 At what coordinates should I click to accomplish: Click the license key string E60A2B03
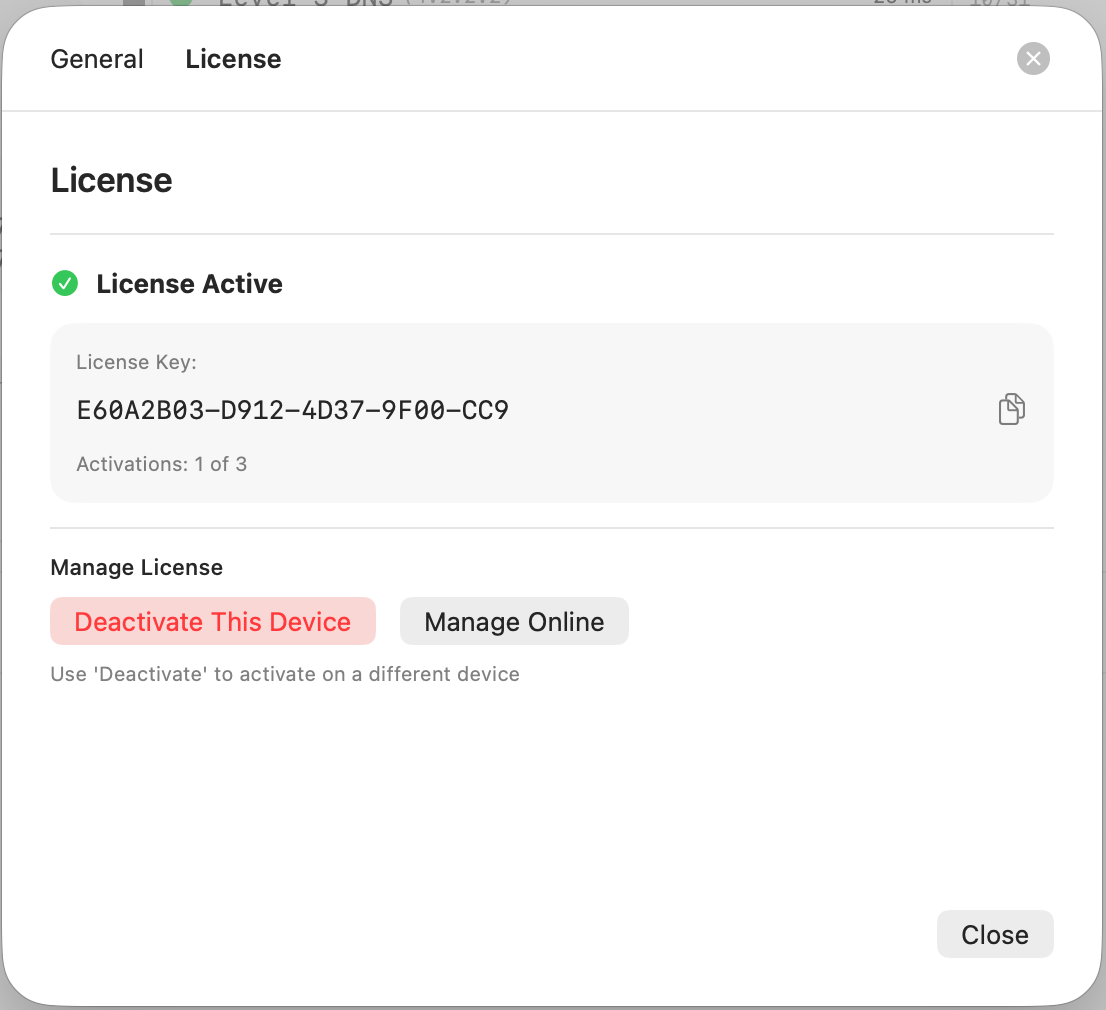point(292,410)
